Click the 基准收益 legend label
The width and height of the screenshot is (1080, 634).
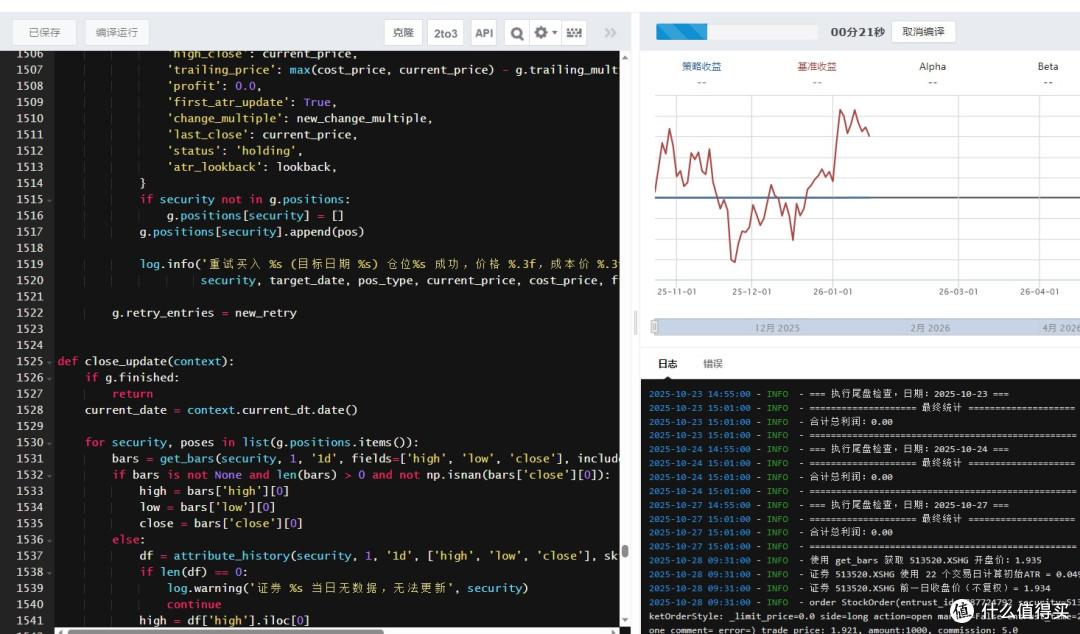tap(817, 66)
